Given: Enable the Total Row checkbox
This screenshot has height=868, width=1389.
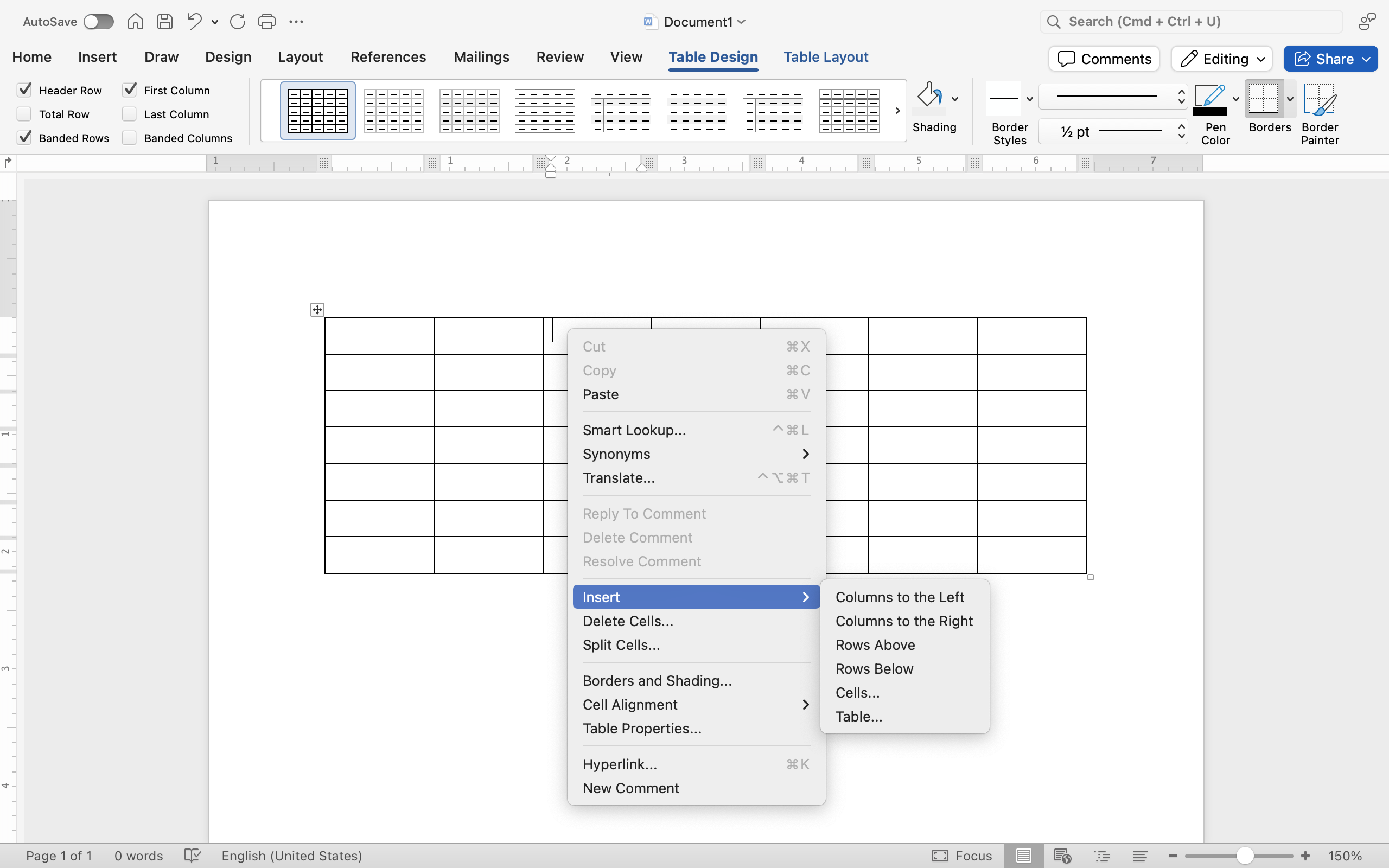Looking at the screenshot, I should (x=24, y=114).
